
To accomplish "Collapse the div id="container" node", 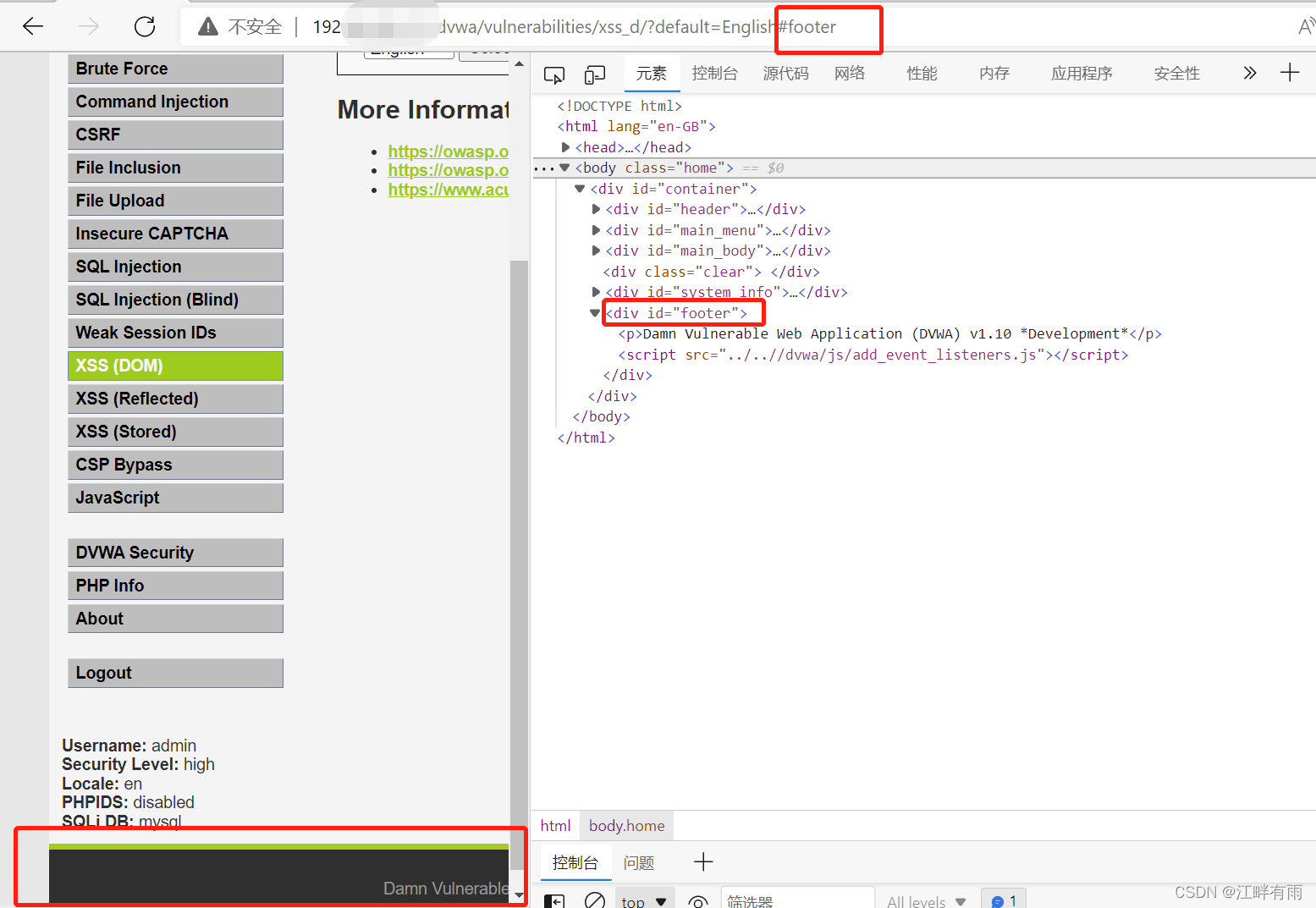I will pos(580,189).
